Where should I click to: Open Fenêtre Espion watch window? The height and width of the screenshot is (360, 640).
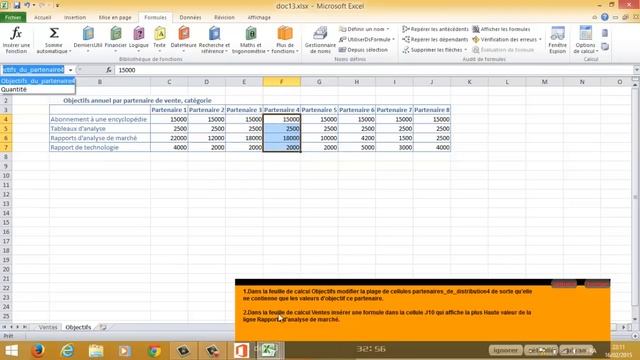click(558, 39)
